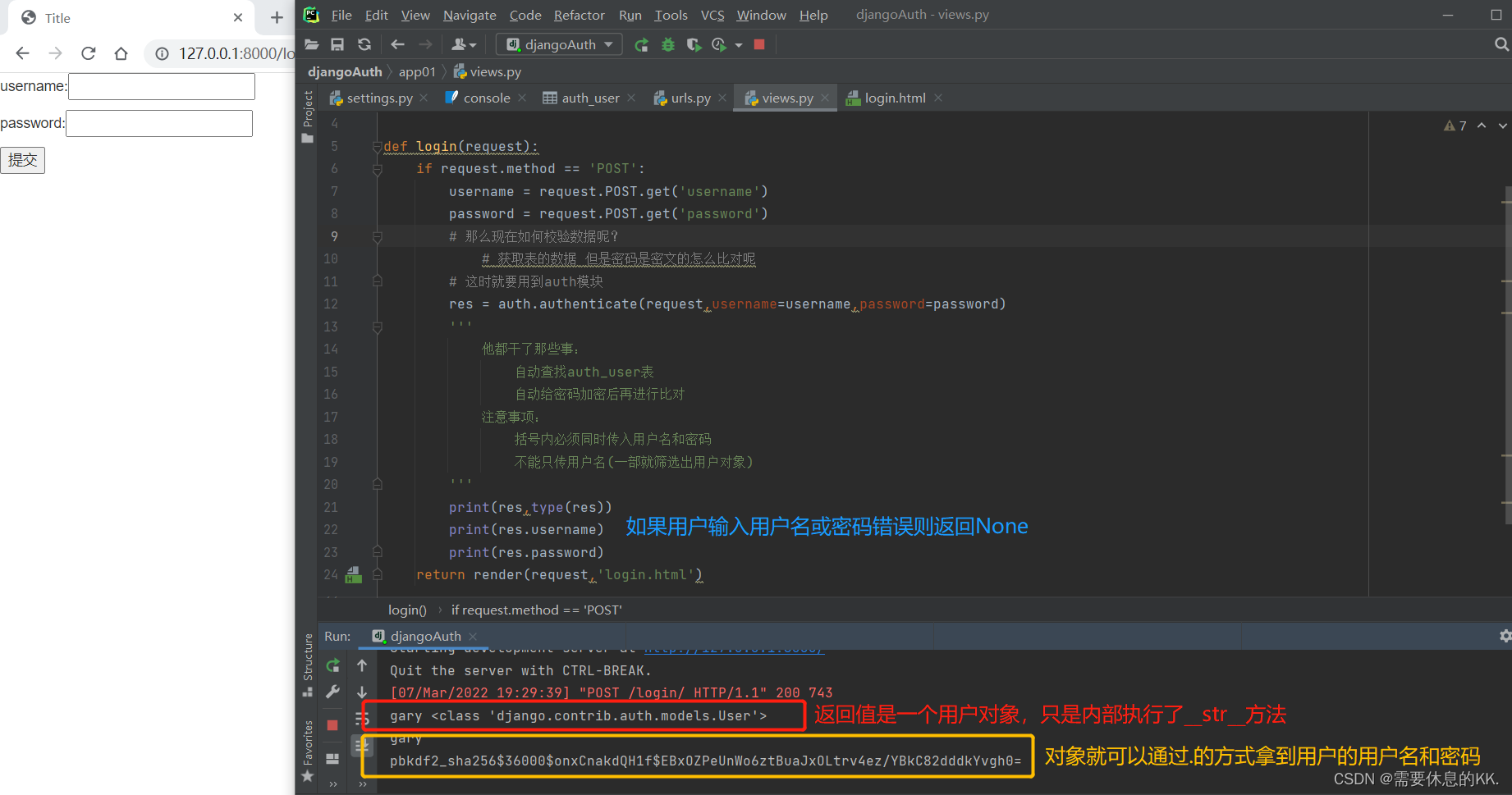Click the warnings count indicator showing 7
This screenshot has width=1512, height=795.
(1455, 126)
